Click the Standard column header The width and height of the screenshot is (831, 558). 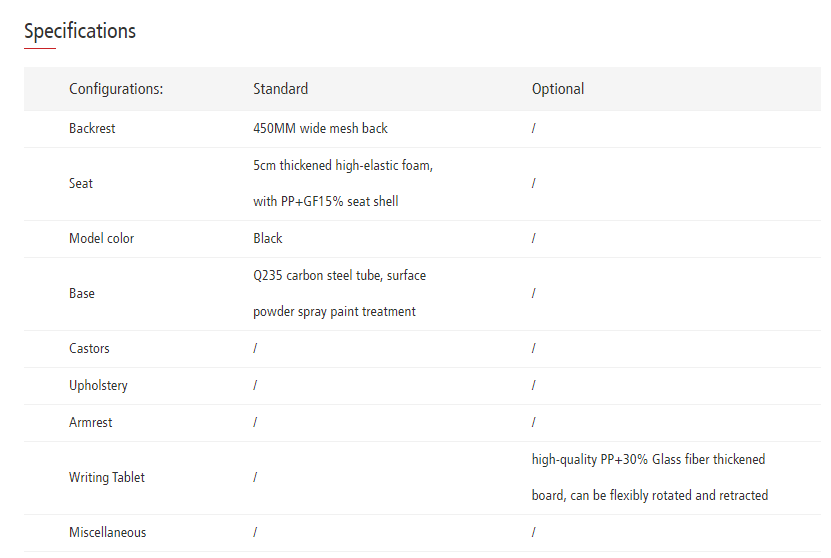280,89
